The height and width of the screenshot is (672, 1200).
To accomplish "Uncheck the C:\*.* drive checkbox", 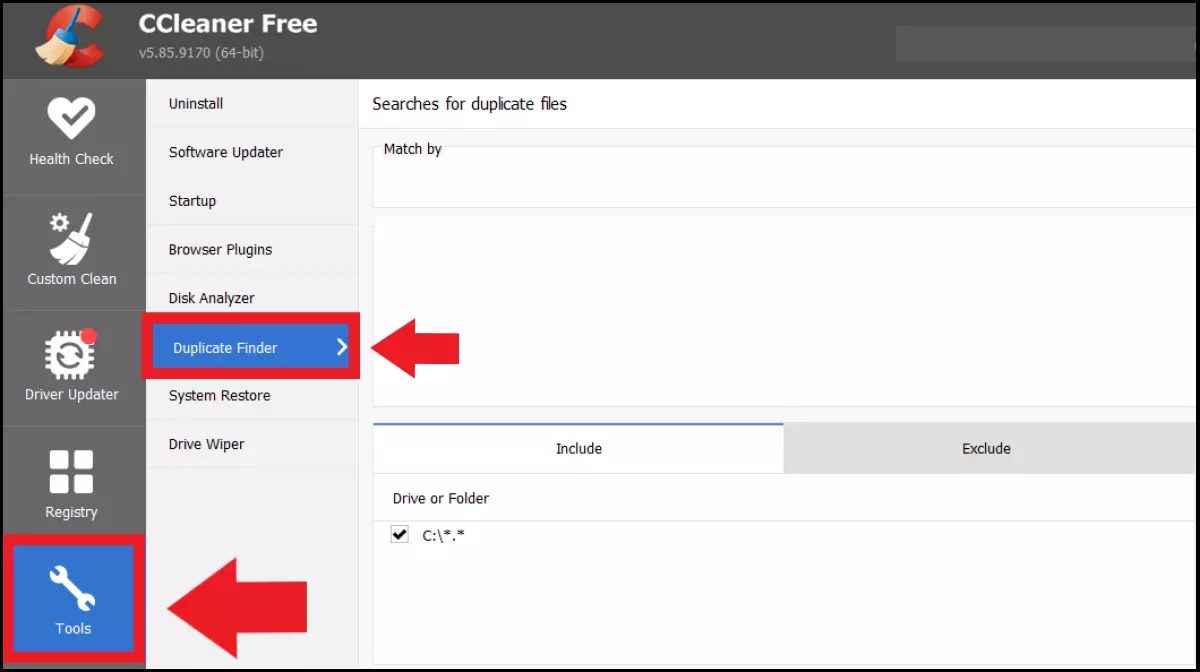I will point(400,535).
